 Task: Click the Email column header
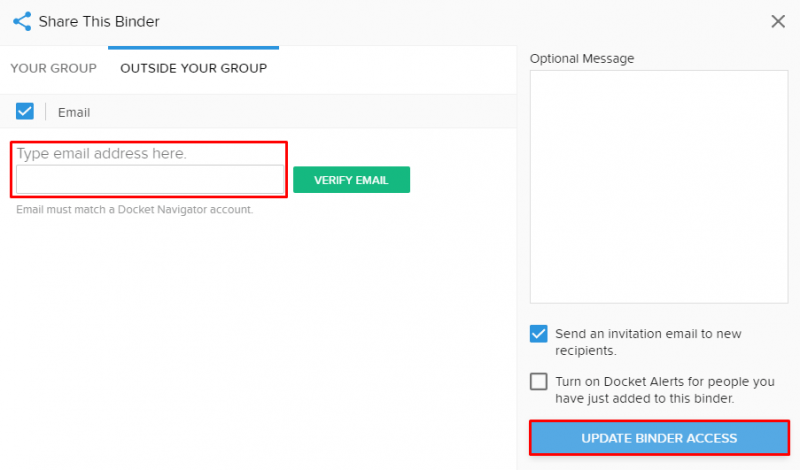pyautogui.click(x=74, y=112)
